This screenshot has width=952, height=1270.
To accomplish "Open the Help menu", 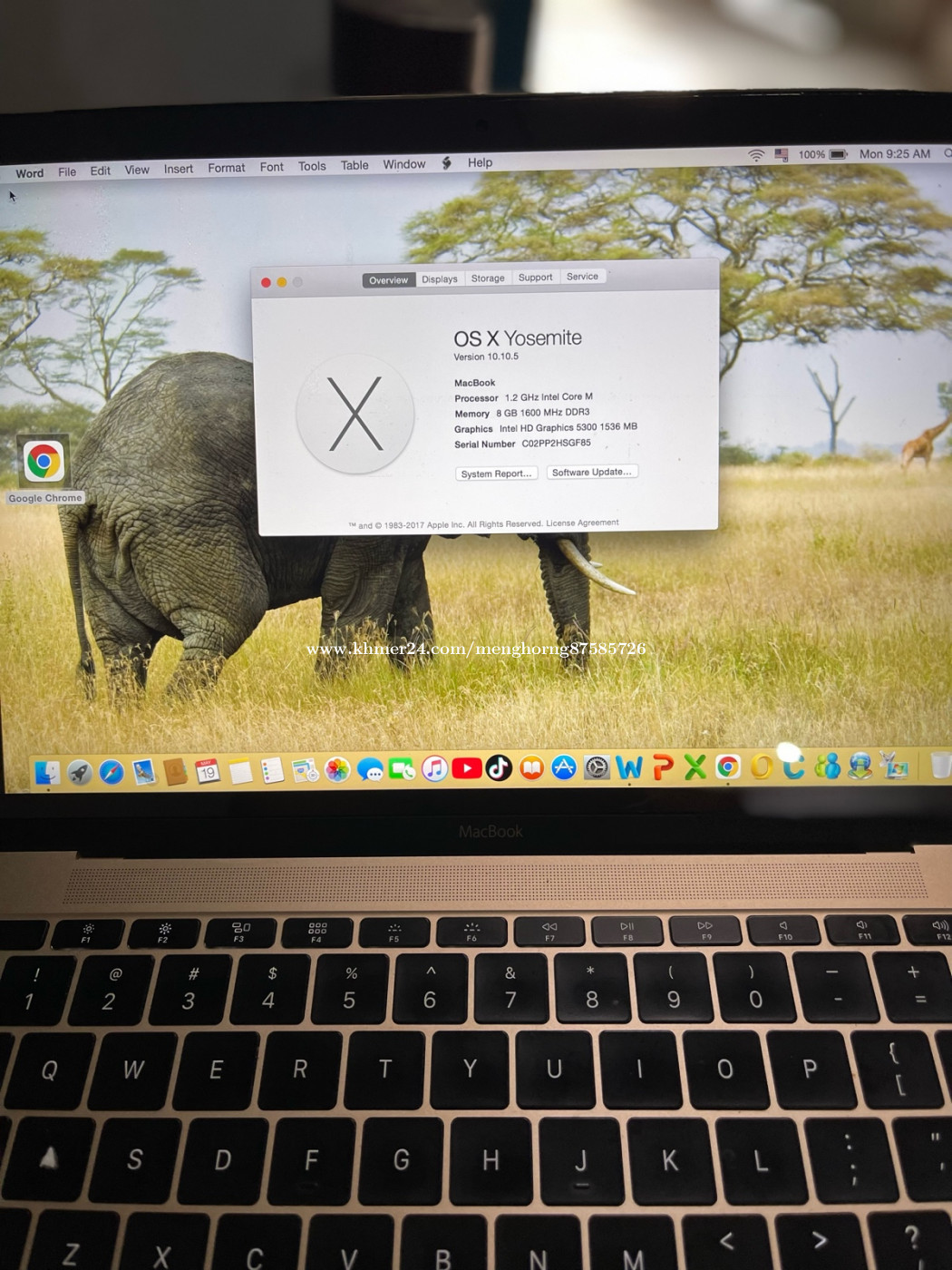I will click(x=480, y=162).
